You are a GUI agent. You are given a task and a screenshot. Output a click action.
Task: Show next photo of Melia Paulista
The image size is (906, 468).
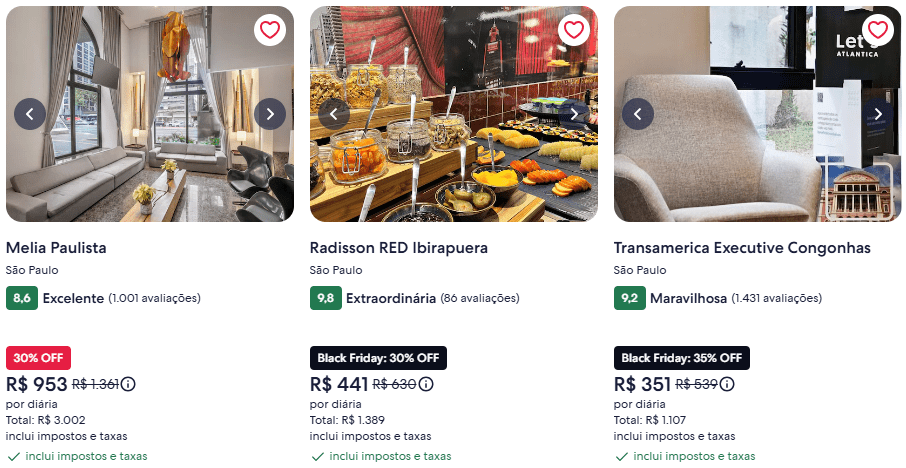click(x=270, y=114)
